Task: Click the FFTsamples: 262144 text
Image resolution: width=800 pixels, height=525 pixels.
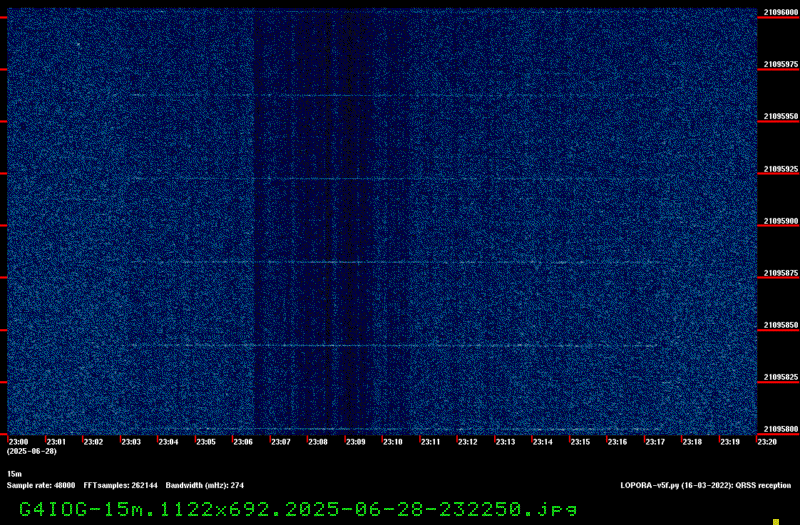Action: [120, 485]
